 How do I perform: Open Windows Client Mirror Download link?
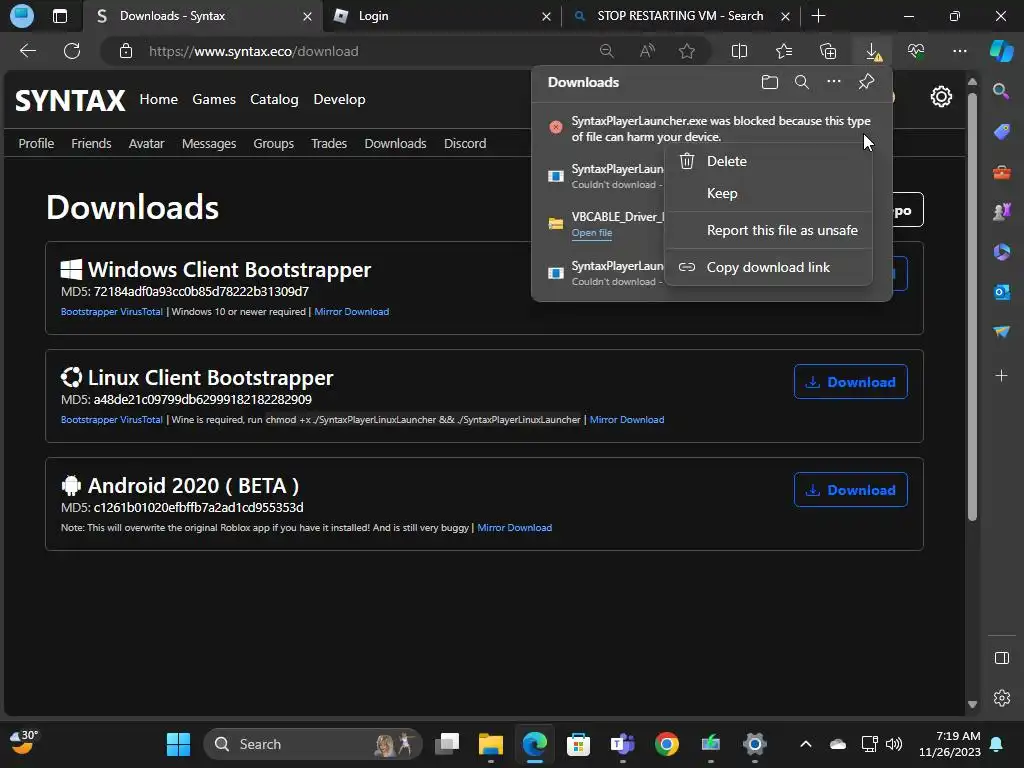(x=351, y=312)
